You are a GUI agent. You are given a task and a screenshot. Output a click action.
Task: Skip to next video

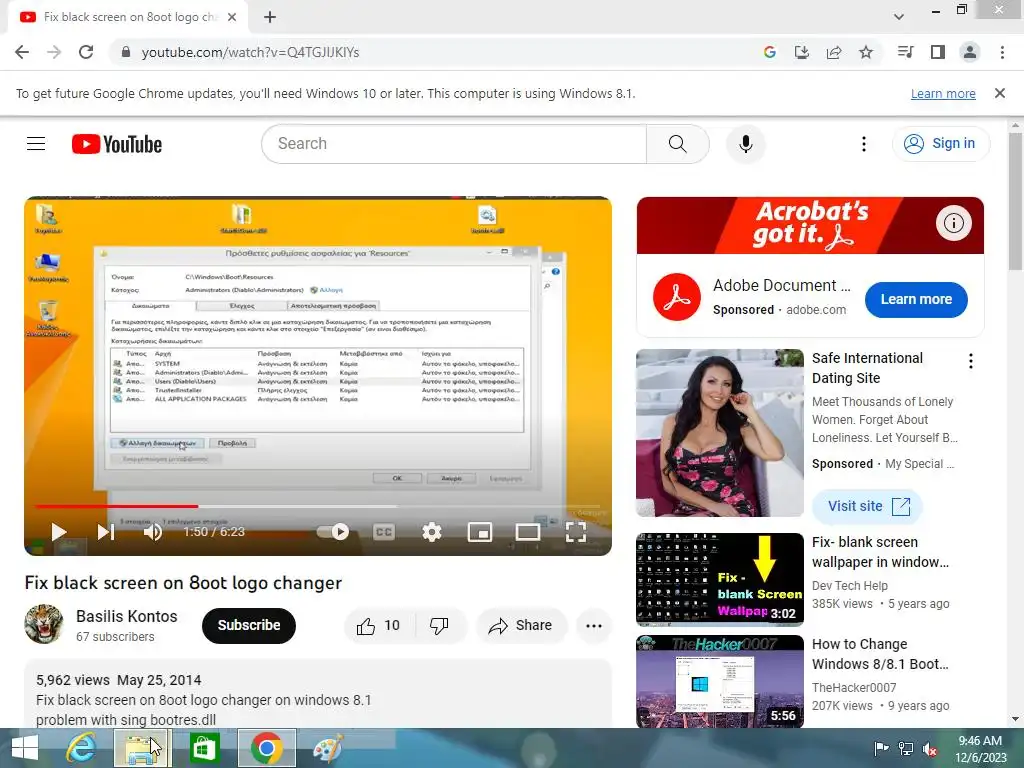pos(106,532)
